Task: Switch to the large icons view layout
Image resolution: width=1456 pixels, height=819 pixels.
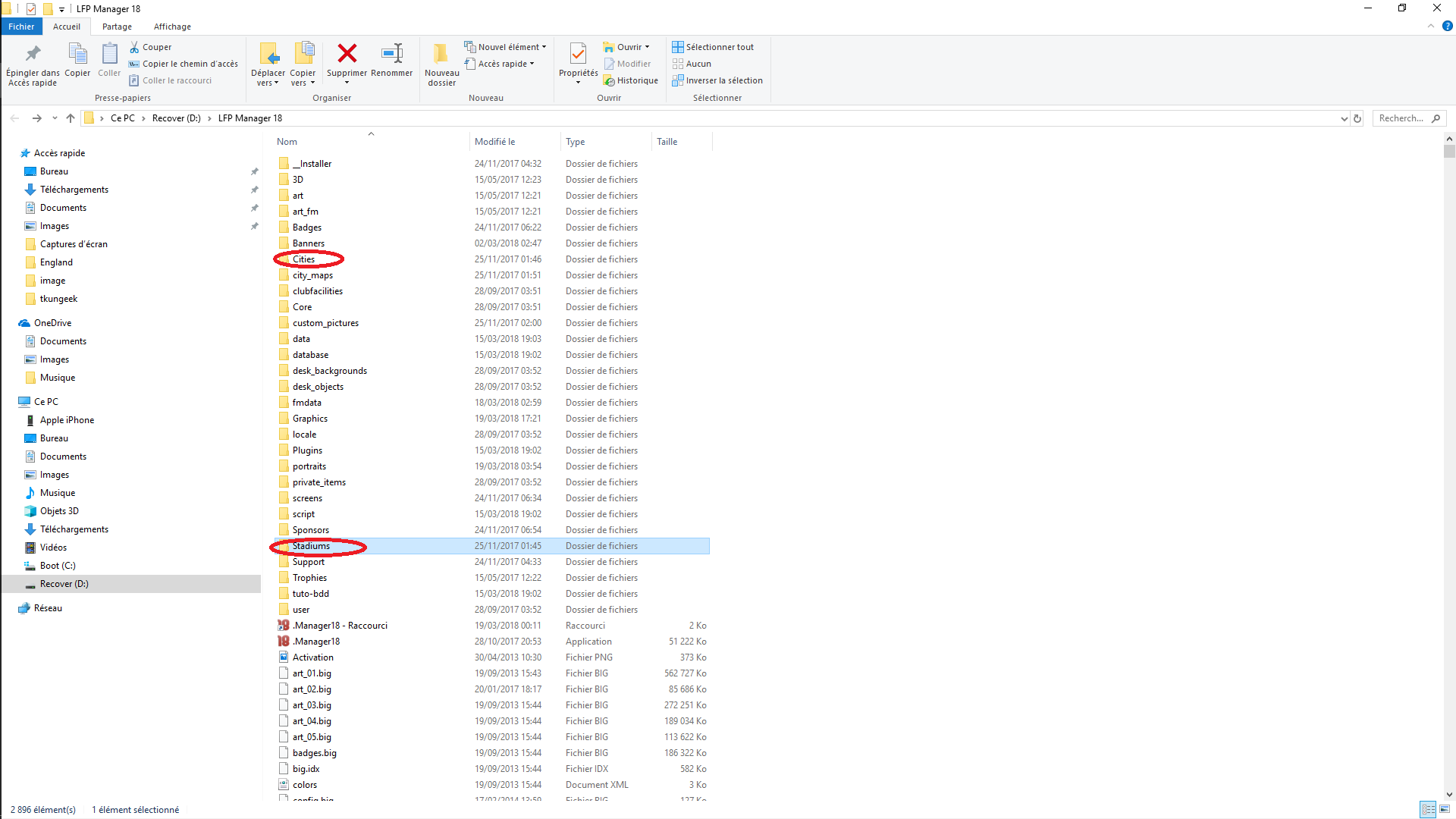Action: (x=1445, y=810)
